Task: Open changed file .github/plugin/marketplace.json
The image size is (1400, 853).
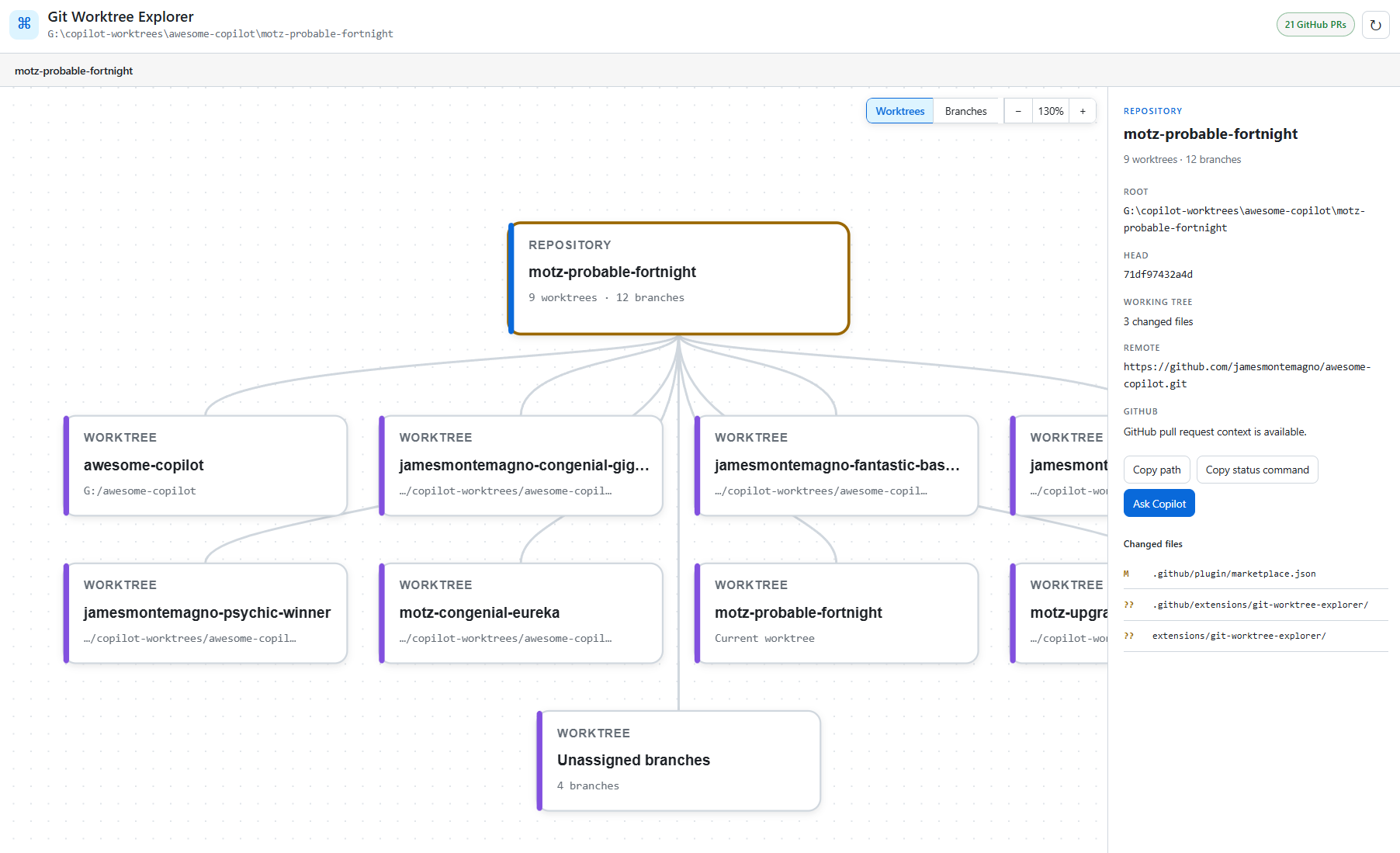Action: coord(1256,574)
